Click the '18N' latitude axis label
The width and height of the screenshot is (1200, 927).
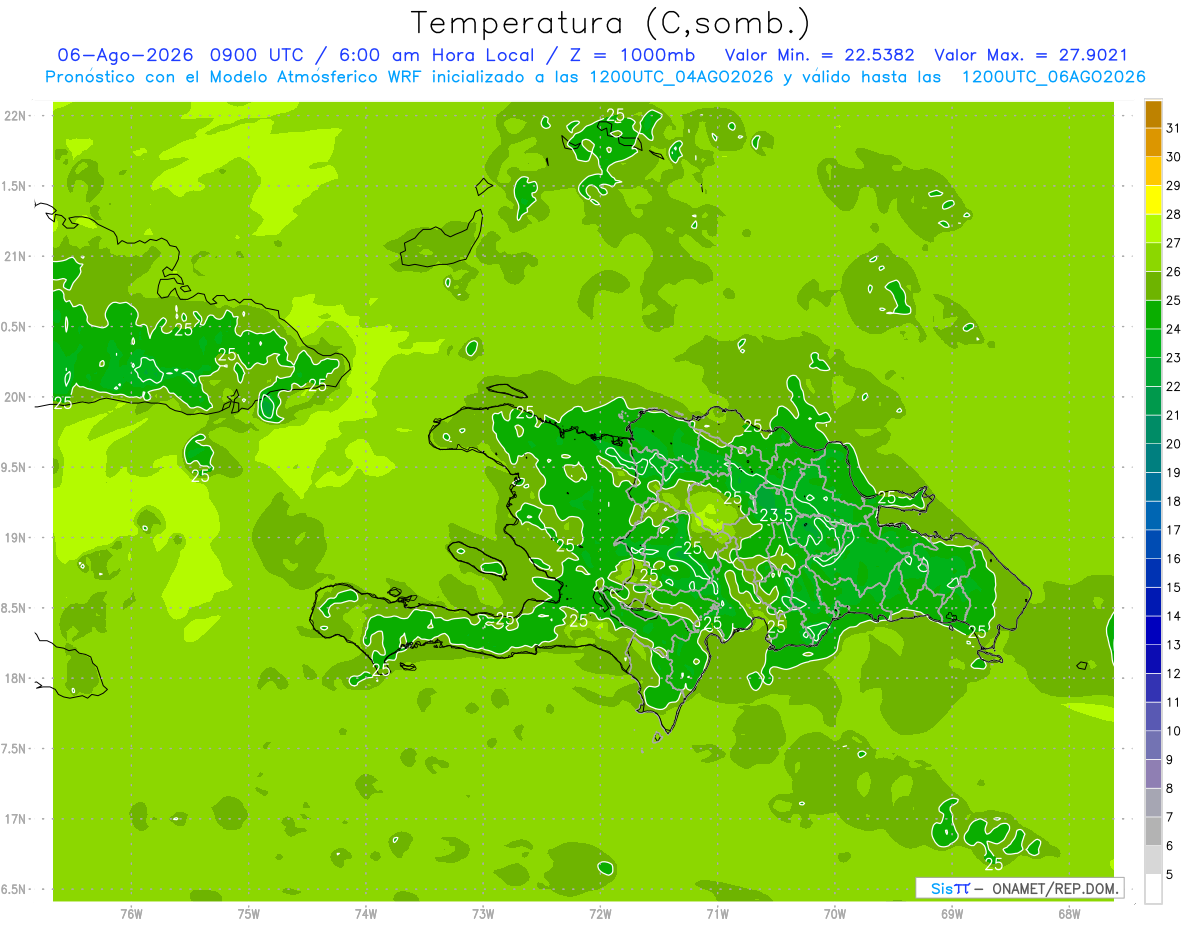(15, 678)
